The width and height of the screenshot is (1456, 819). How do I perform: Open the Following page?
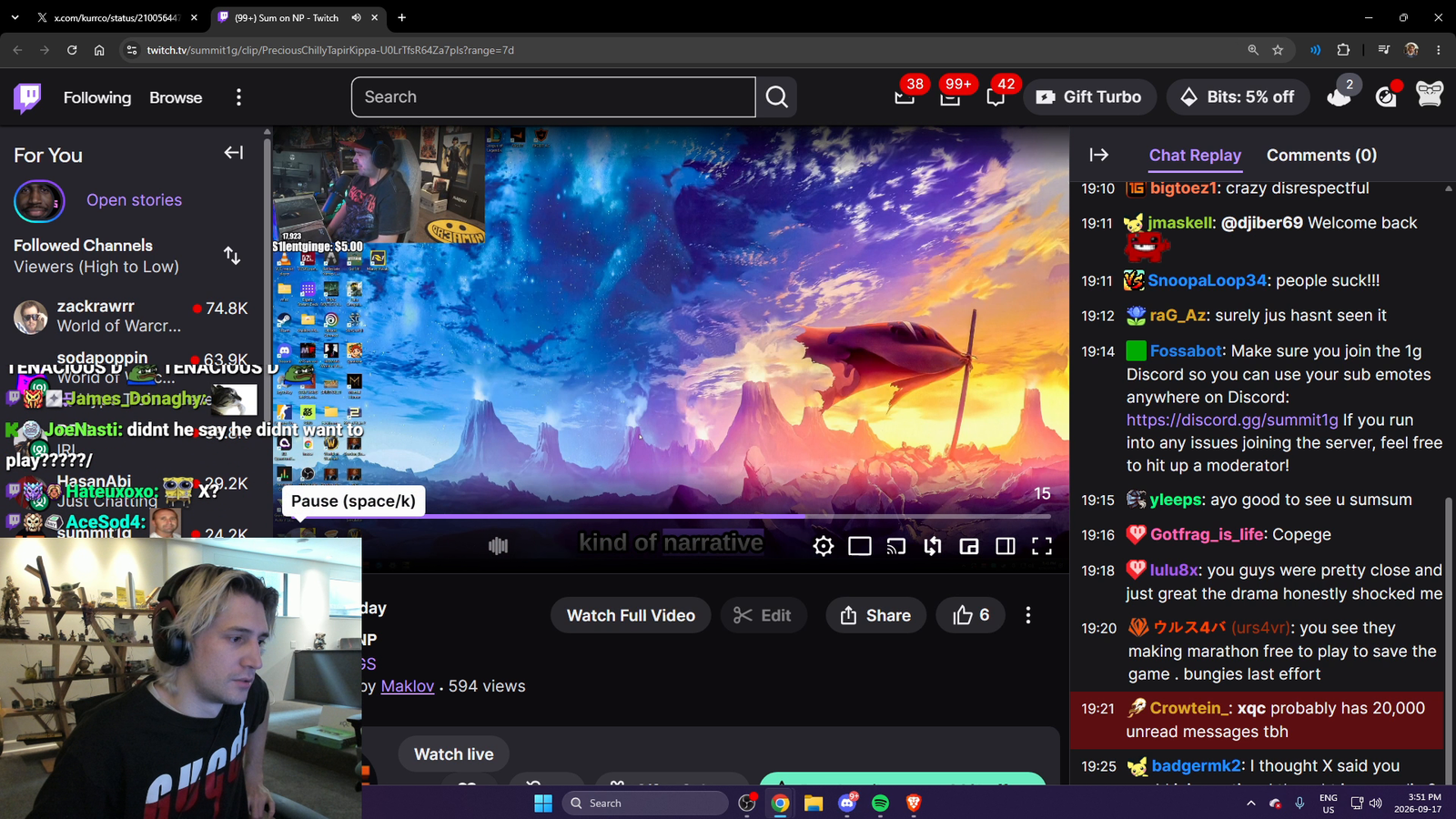tap(97, 97)
